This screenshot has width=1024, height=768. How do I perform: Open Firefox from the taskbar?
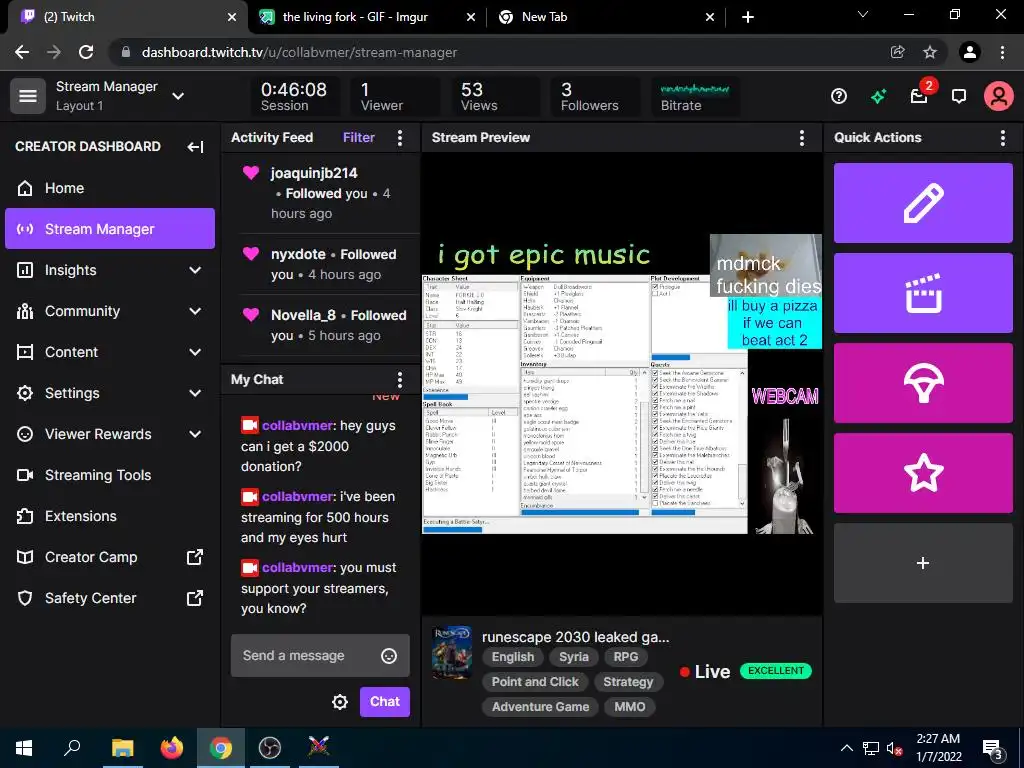pos(172,748)
